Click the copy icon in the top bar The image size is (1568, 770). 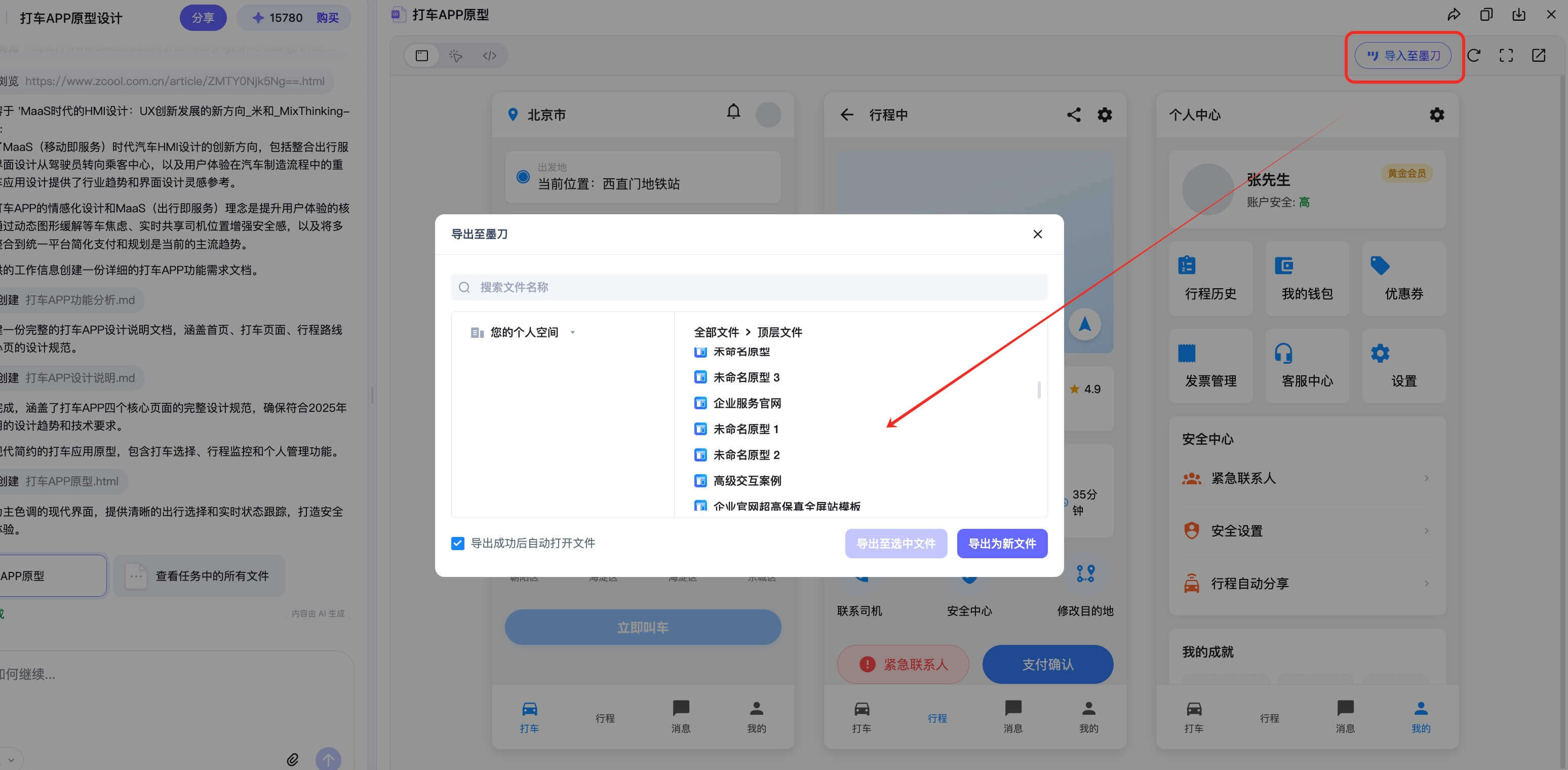point(1486,14)
